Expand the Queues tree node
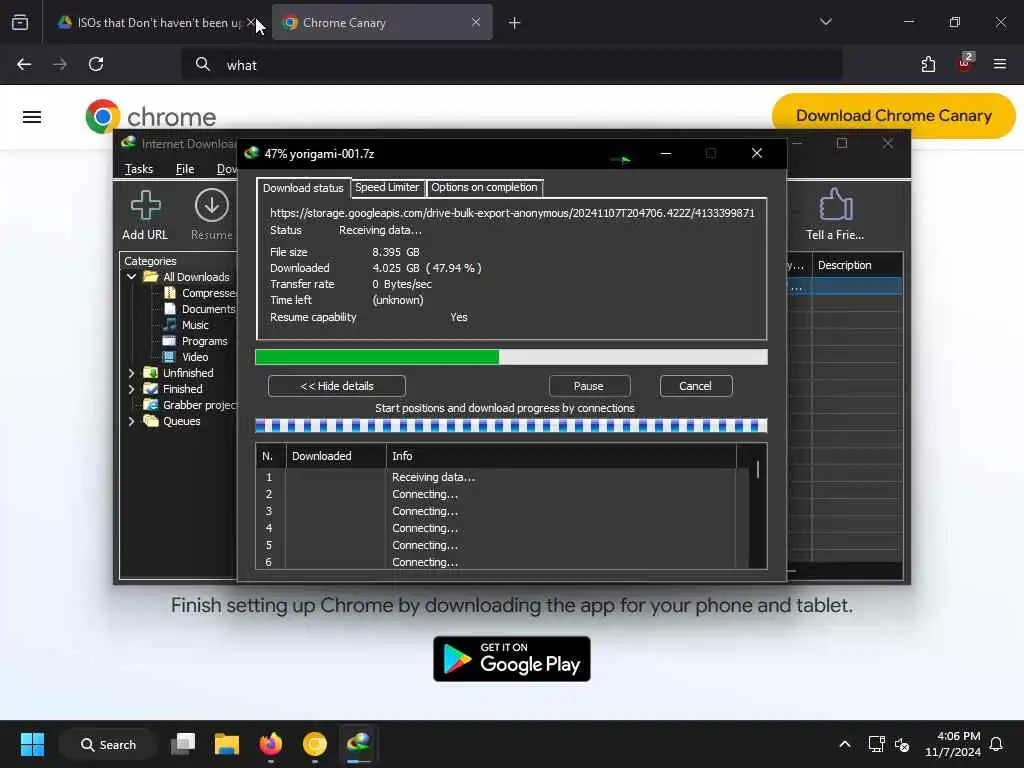The width and height of the screenshot is (1024, 768). pos(131,421)
